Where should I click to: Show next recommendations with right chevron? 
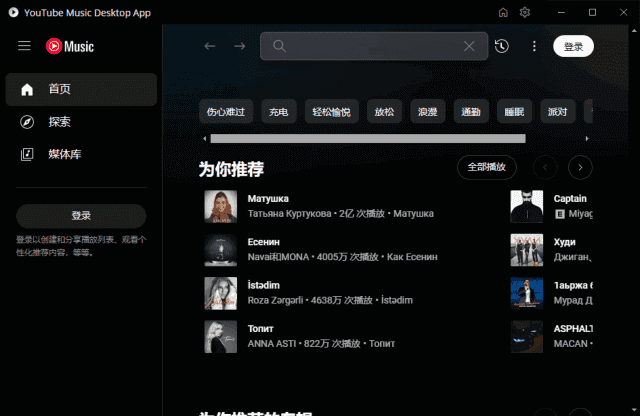pos(580,167)
